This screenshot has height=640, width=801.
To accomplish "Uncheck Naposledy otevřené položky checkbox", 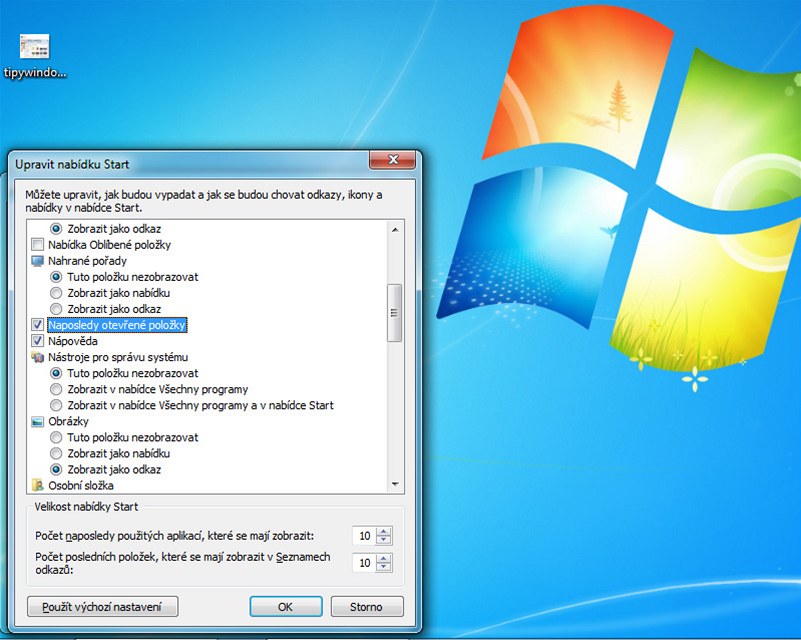I will coord(38,325).
